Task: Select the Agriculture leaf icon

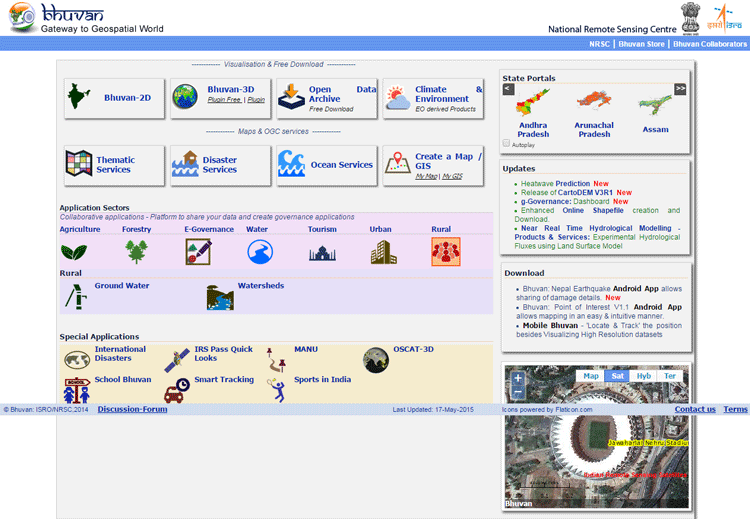Action: 74,252
